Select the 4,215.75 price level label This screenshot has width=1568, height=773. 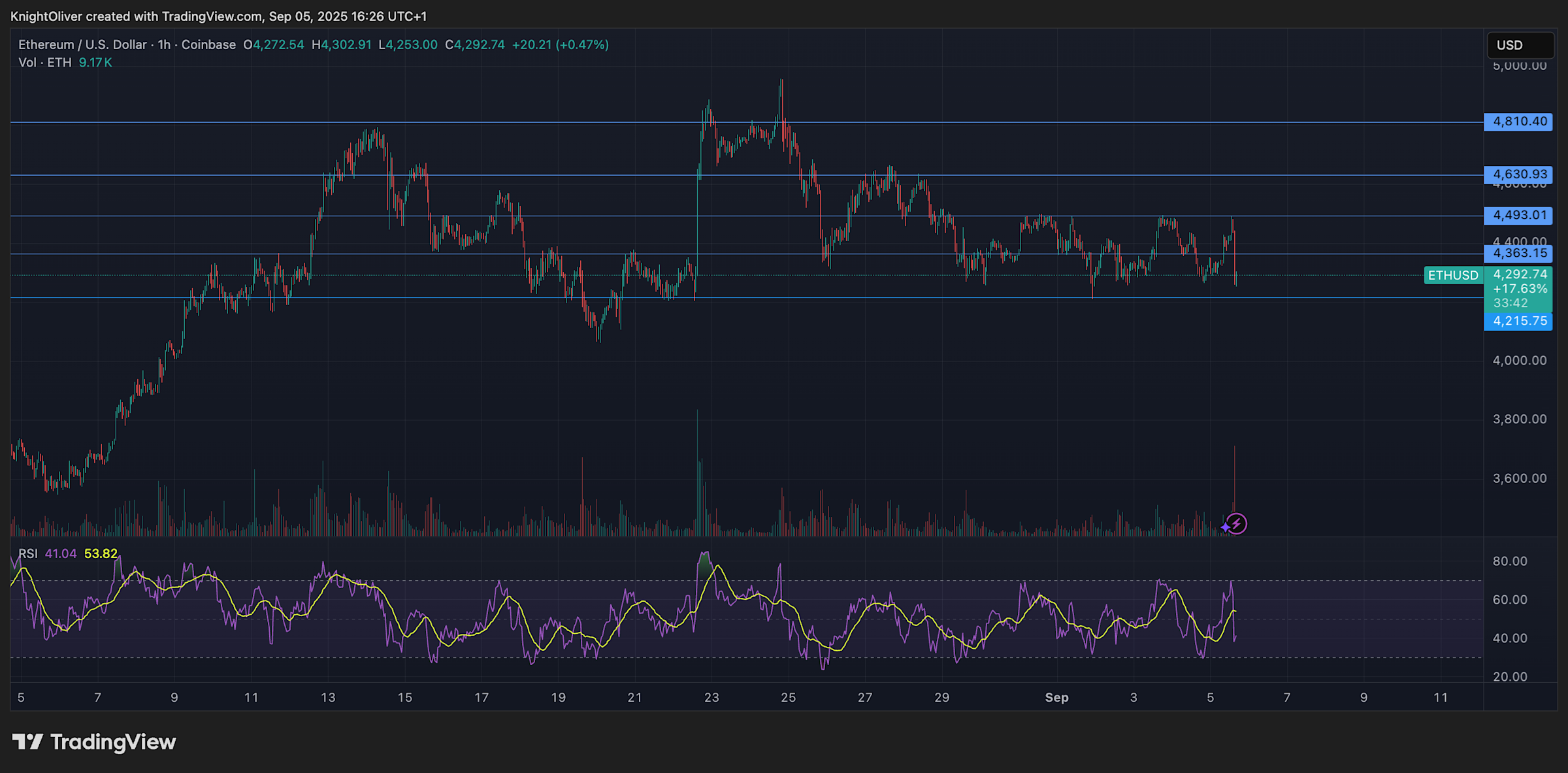click(x=1518, y=321)
